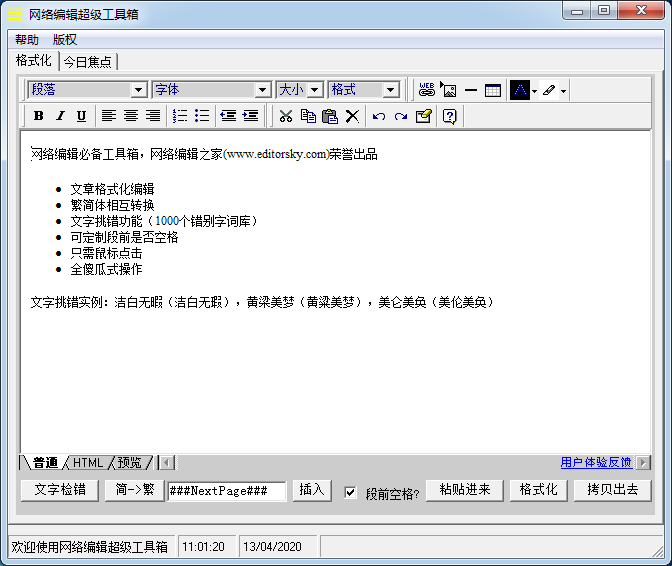This screenshot has height=566, width=672.
Task: Click the 简->繁 conversion button
Action: pos(135,490)
